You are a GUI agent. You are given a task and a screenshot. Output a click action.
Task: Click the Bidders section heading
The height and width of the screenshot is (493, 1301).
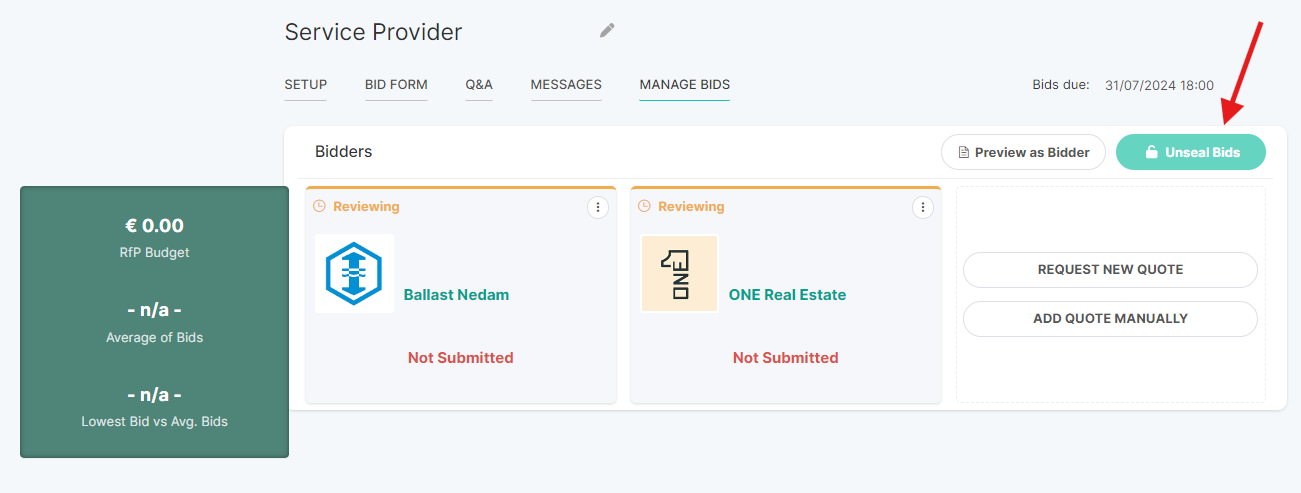point(343,152)
